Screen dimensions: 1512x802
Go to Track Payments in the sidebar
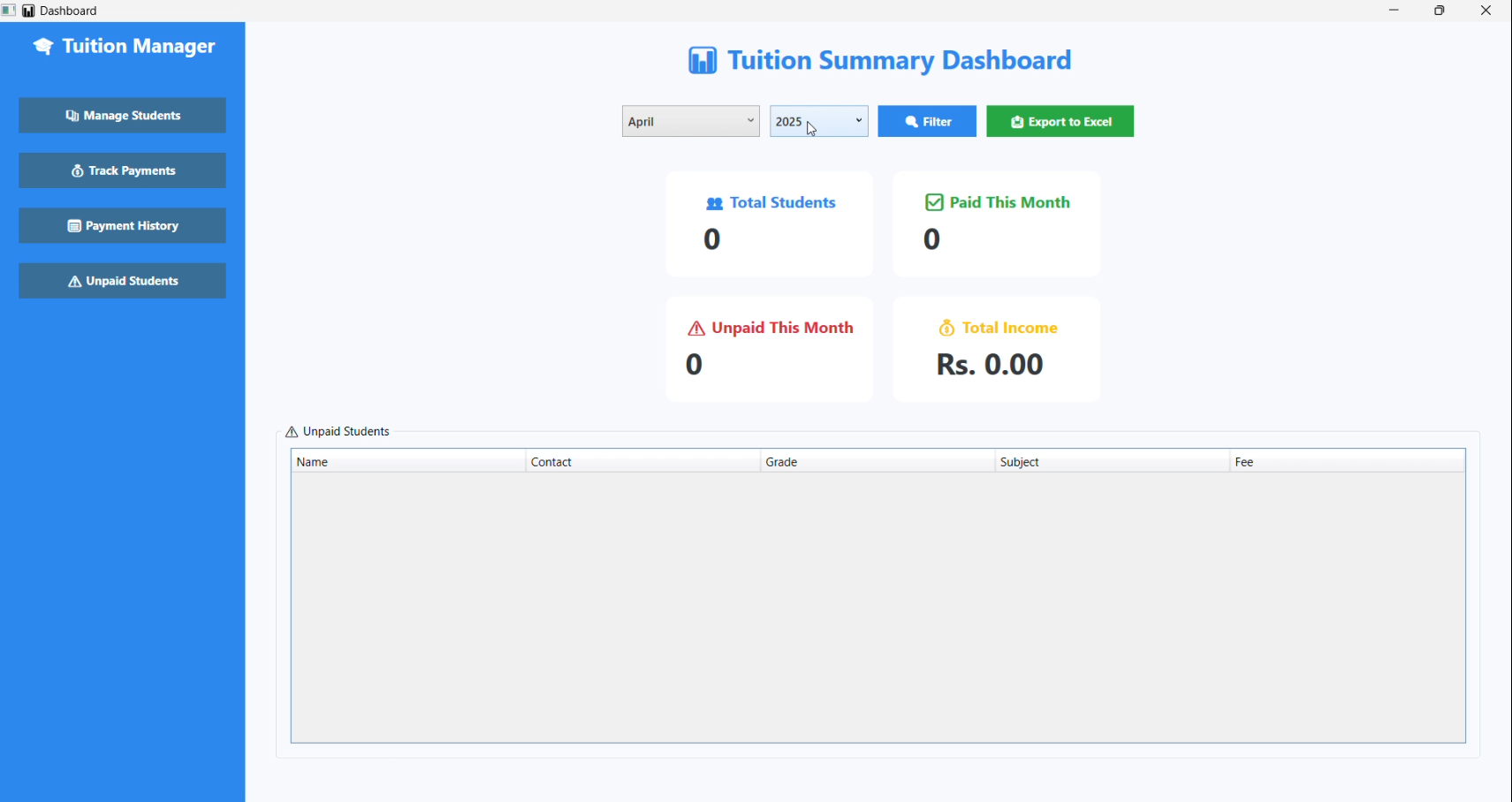click(x=123, y=170)
